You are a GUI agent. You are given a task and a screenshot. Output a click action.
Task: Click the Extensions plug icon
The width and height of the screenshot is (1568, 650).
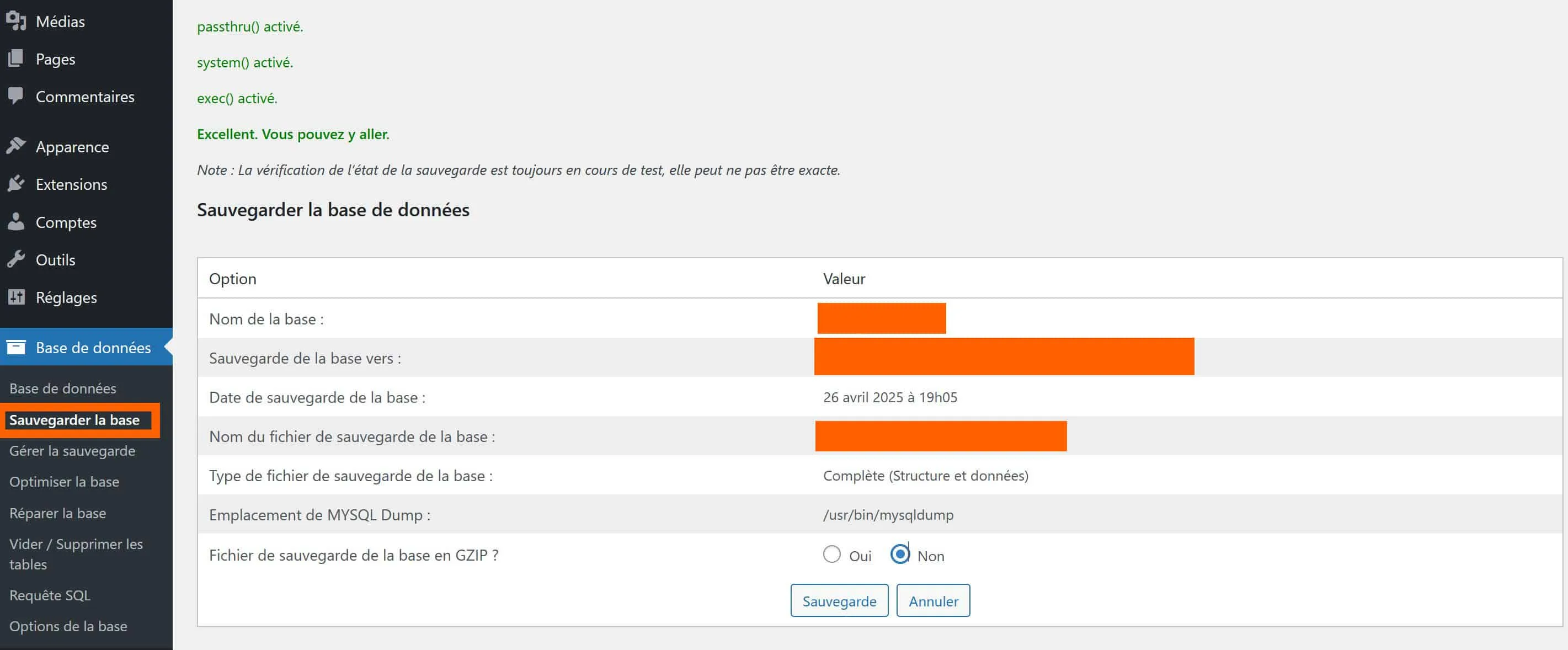[x=16, y=184]
